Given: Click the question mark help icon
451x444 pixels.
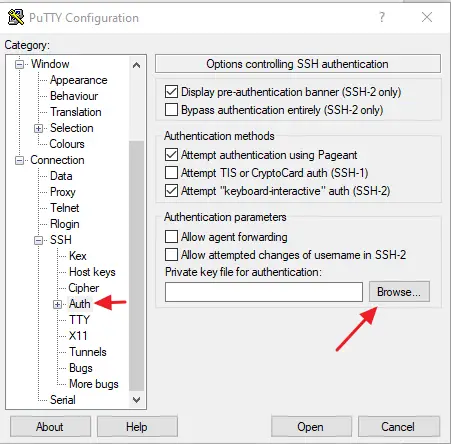Looking at the screenshot, I should click(382, 17).
